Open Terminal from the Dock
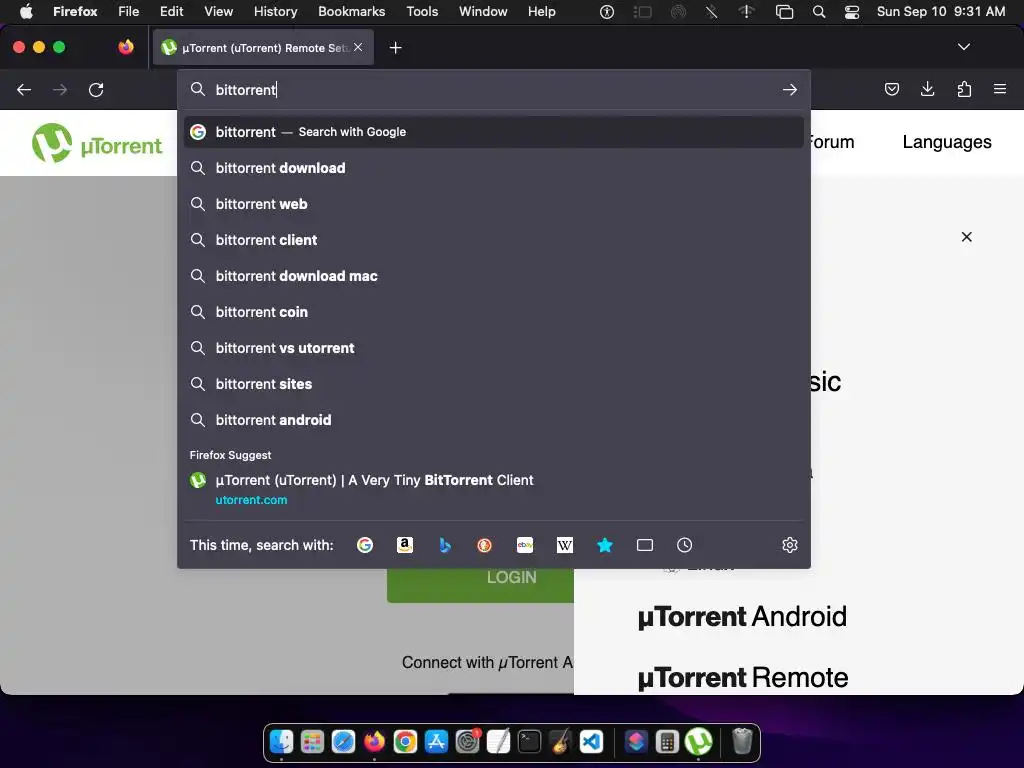1024x768 pixels. 529,742
